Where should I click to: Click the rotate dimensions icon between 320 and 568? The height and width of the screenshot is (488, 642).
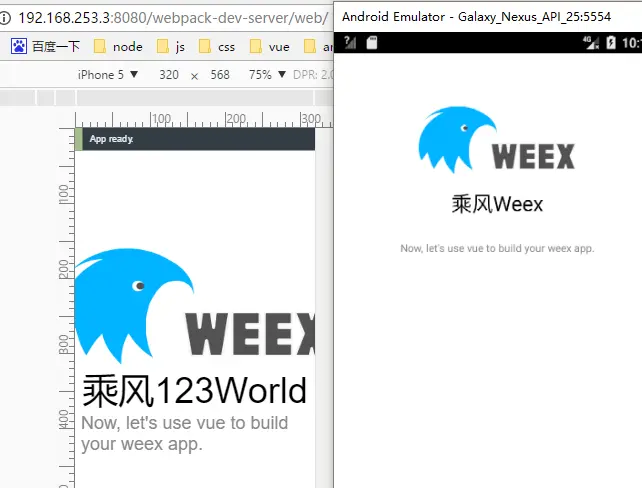[x=194, y=76]
